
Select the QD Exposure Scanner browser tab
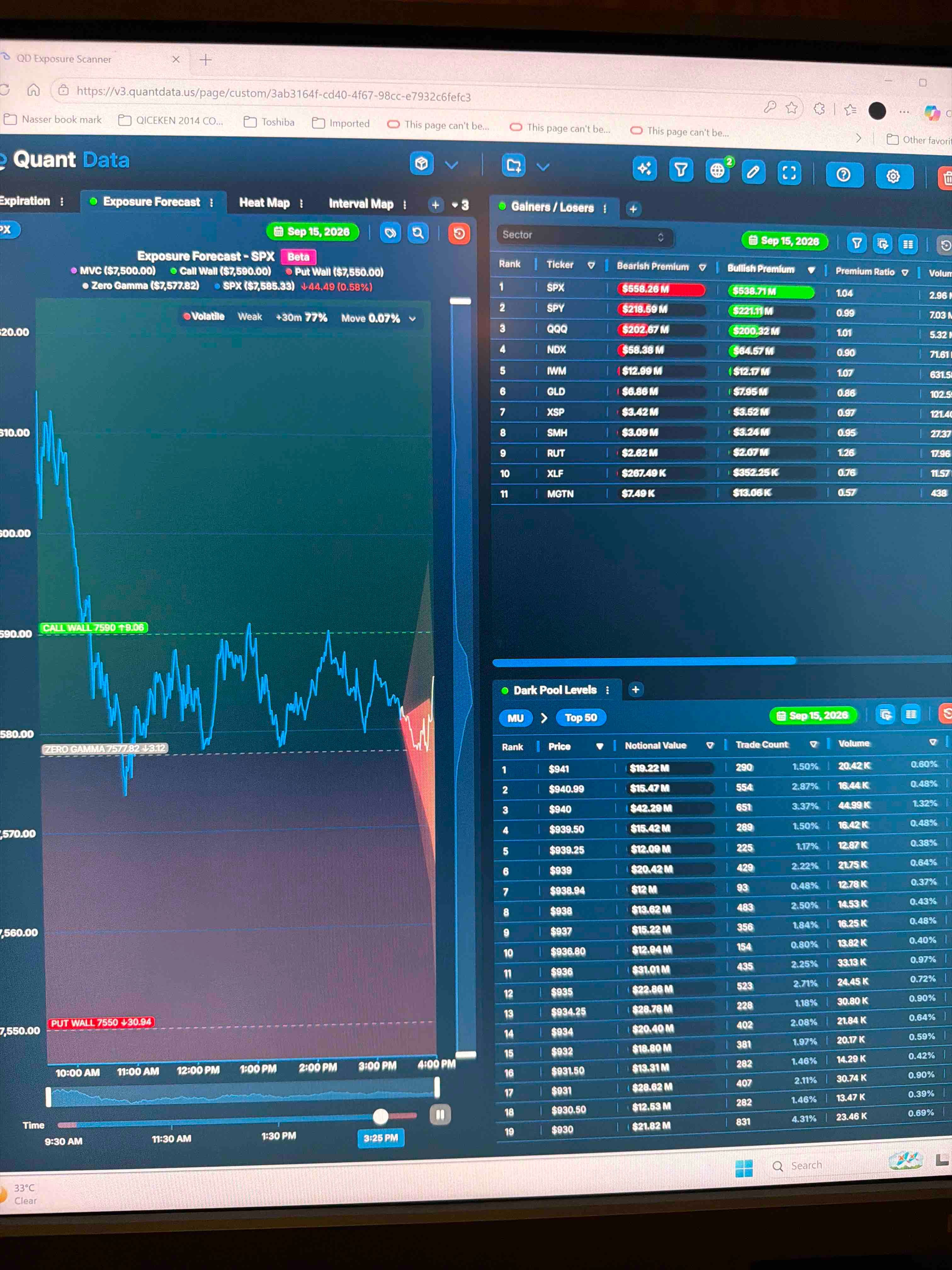click(92, 59)
